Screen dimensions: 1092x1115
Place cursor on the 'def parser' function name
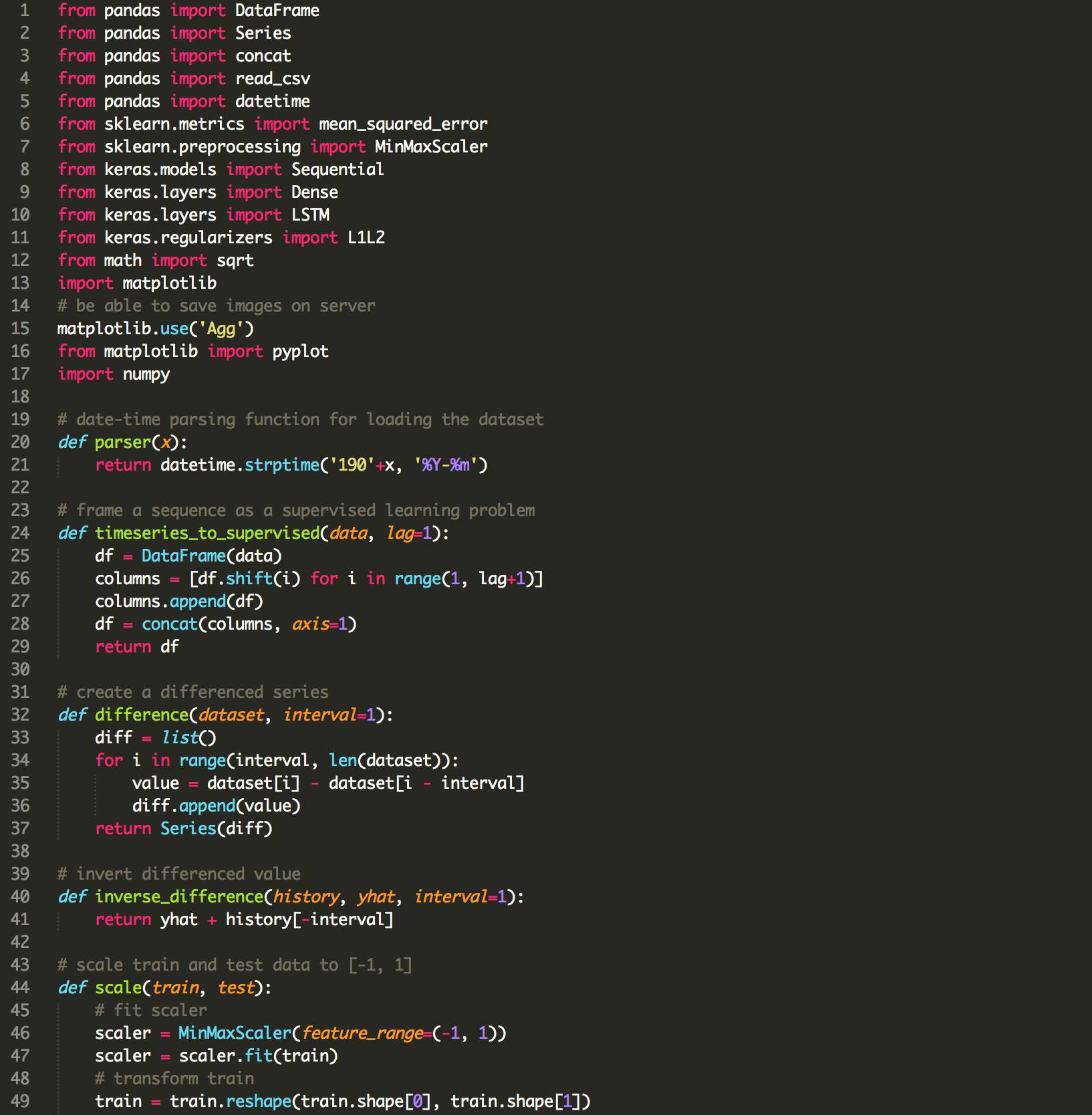pos(123,443)
